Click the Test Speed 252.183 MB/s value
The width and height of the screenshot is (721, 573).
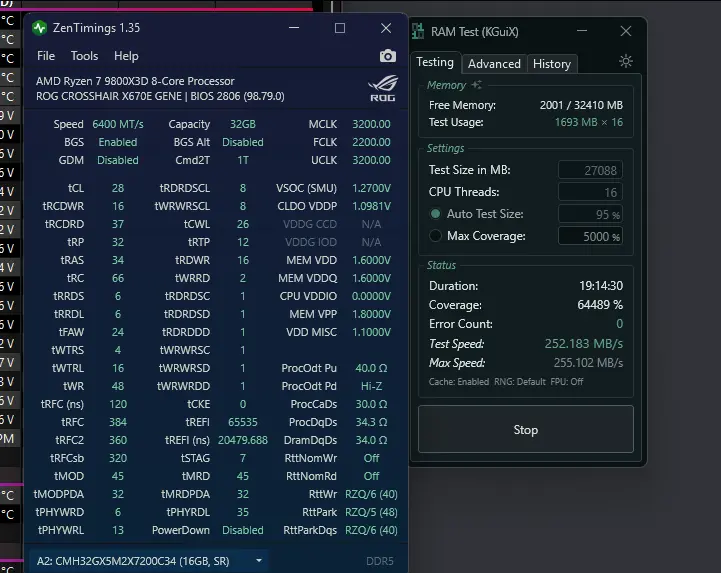tap(584, 344)
